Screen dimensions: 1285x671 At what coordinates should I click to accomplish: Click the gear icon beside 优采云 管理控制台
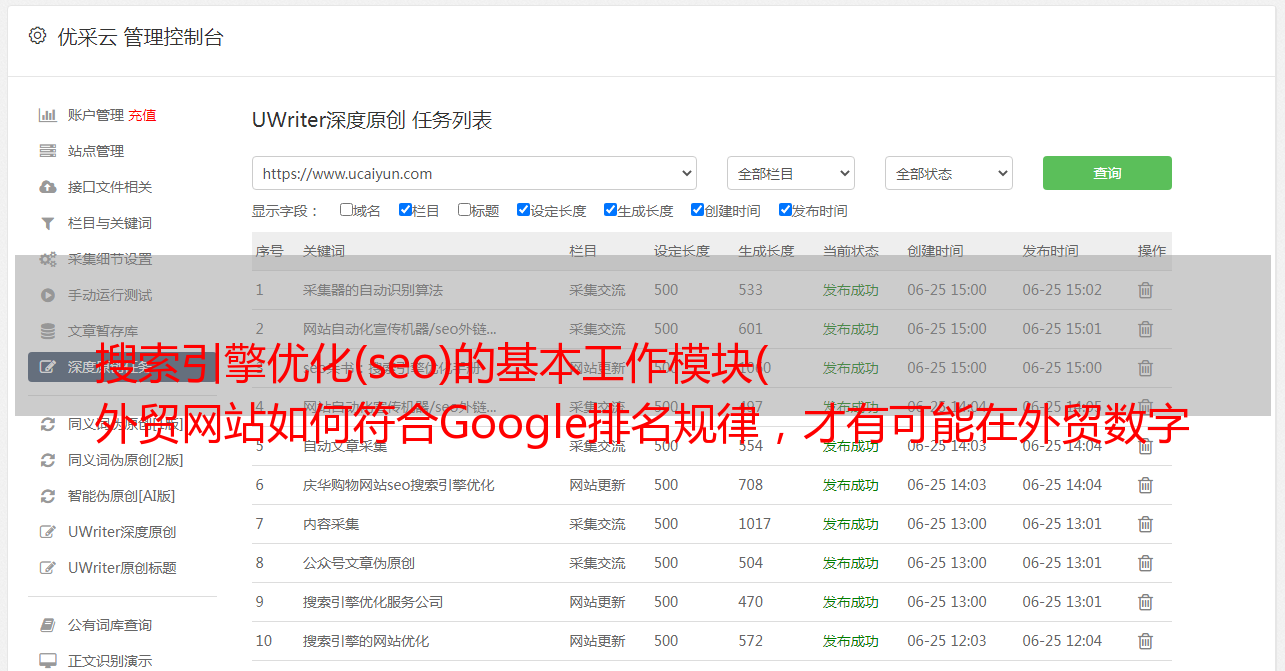37,36
